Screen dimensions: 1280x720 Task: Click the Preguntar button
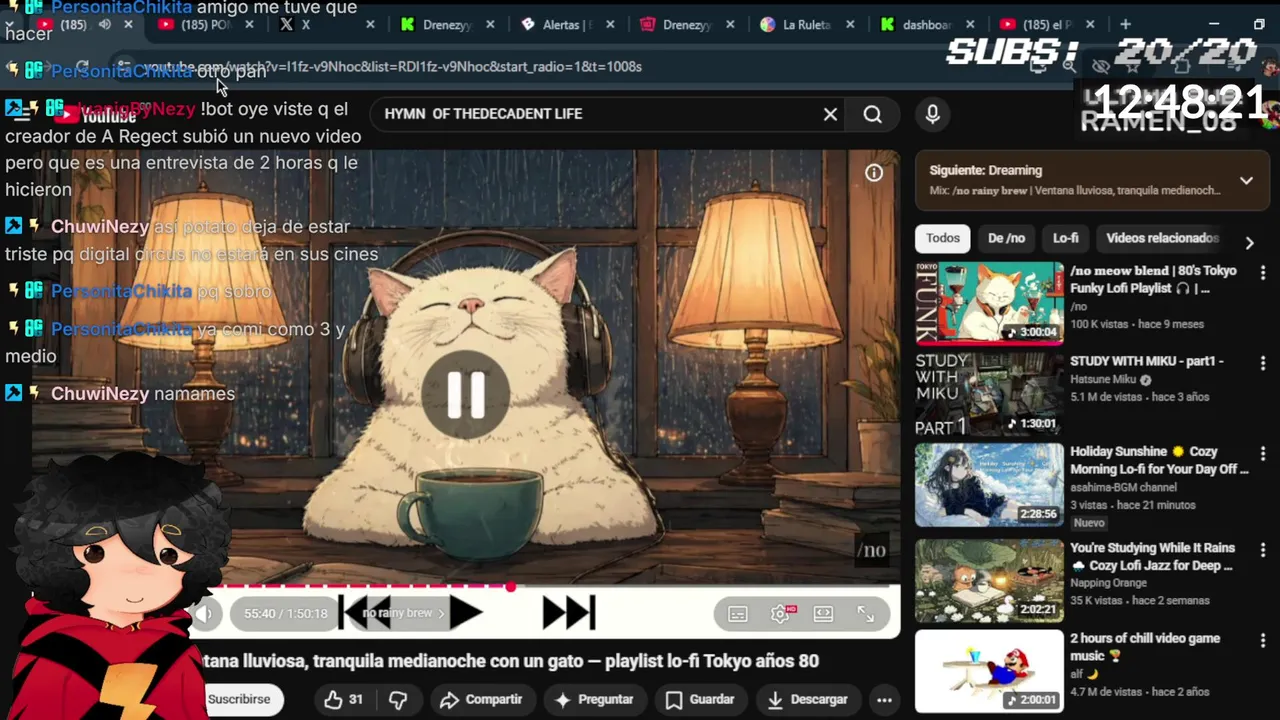(594, 699)
